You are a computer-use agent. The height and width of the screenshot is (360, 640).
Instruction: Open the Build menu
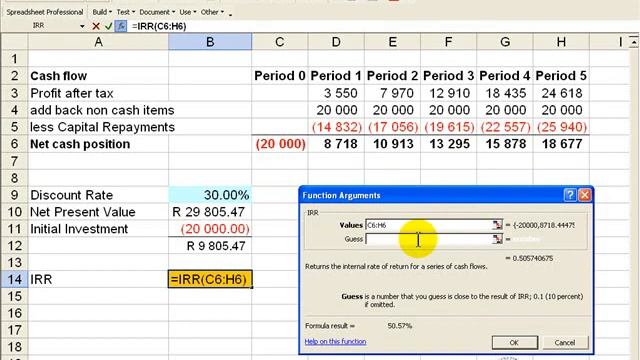point(102,12)
